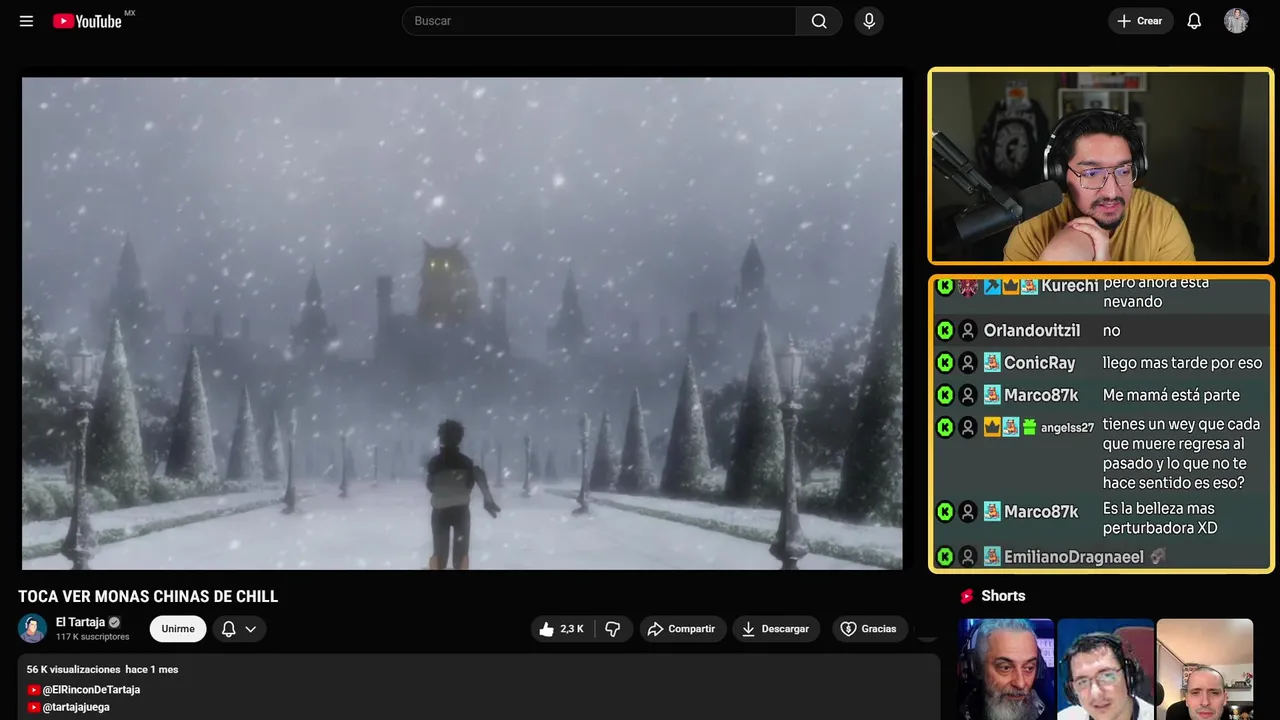Open El Tartaja channel avatar
This screenshot has width=1280, height=720.
tap(32, 628)
